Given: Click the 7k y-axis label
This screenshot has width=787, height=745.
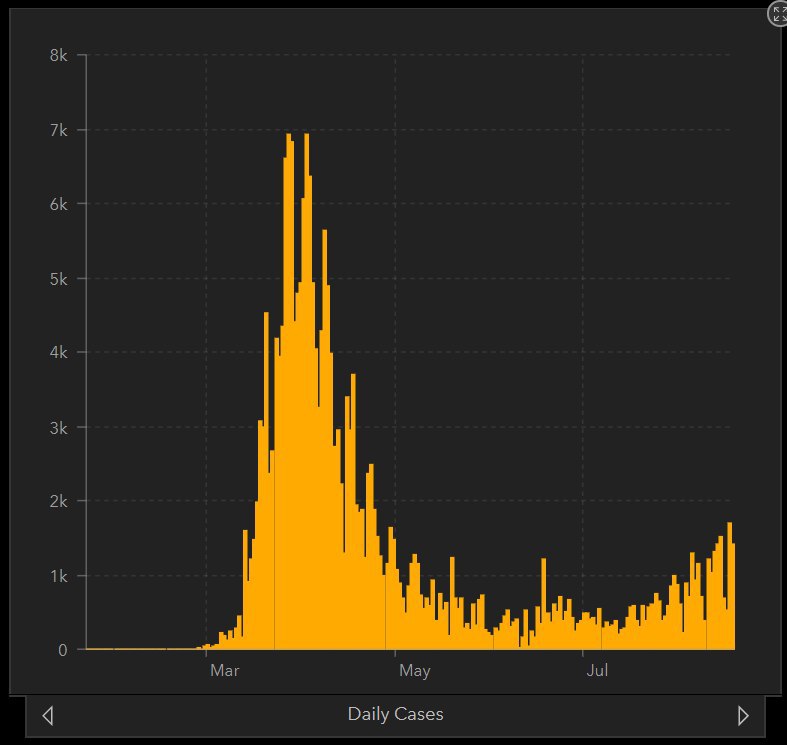Looking at the screenshot, I should [58, 131].
